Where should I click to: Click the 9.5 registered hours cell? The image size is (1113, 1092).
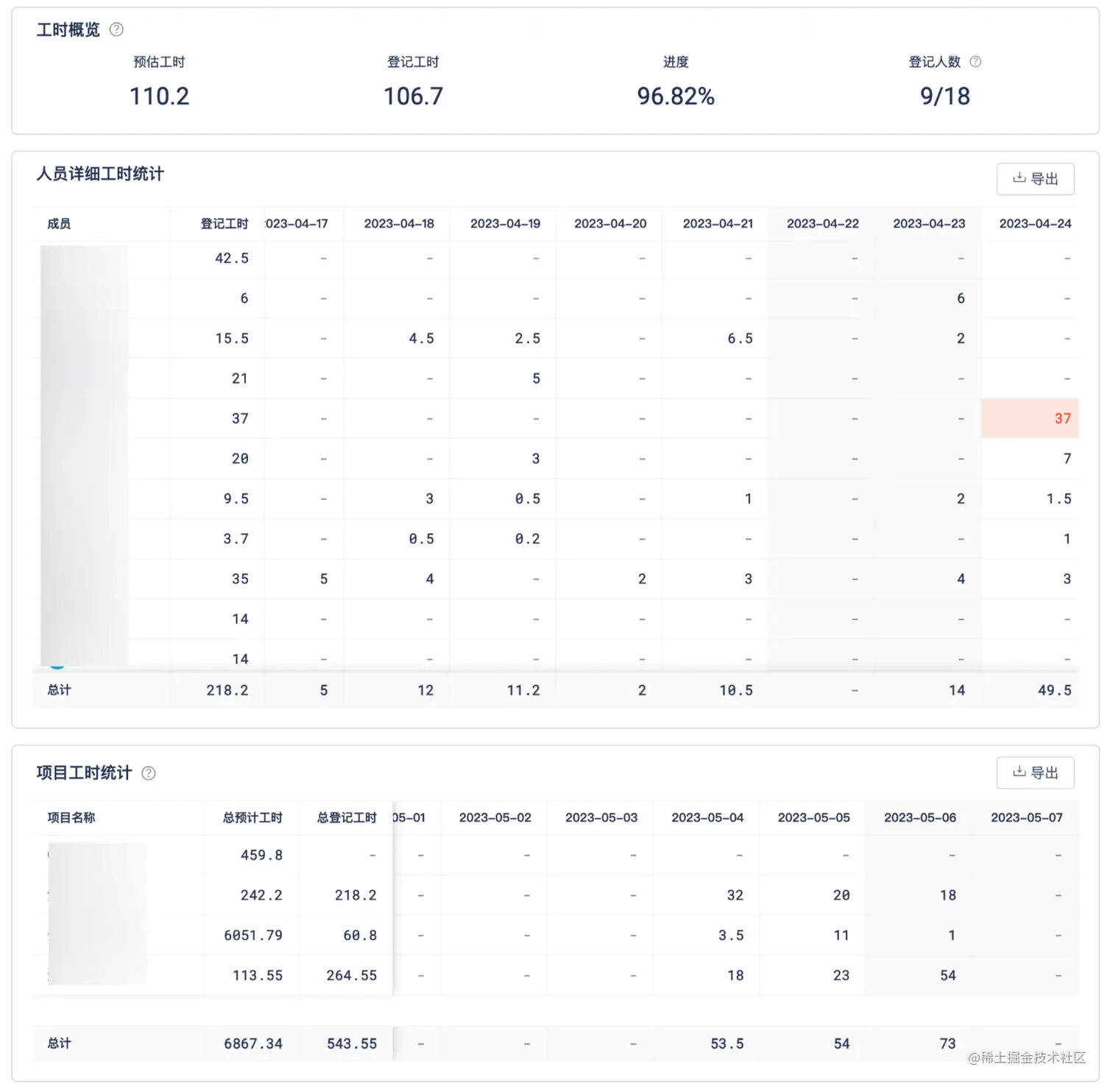click(x=236, y=499)
